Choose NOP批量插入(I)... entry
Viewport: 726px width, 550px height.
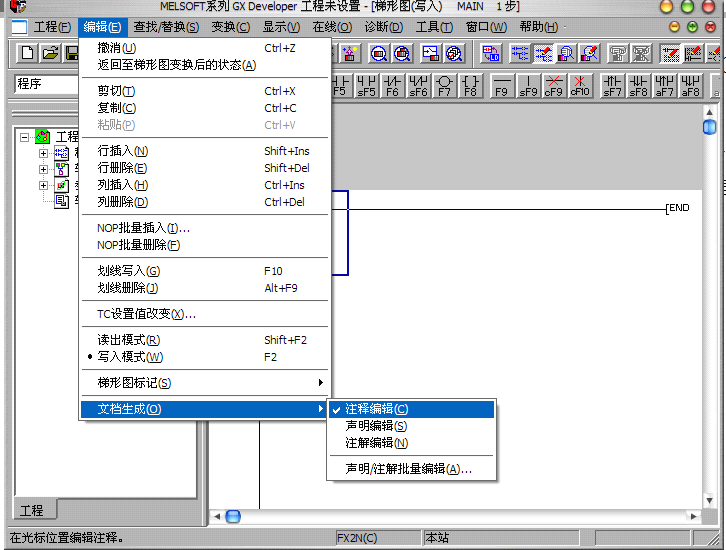[204, 228]
